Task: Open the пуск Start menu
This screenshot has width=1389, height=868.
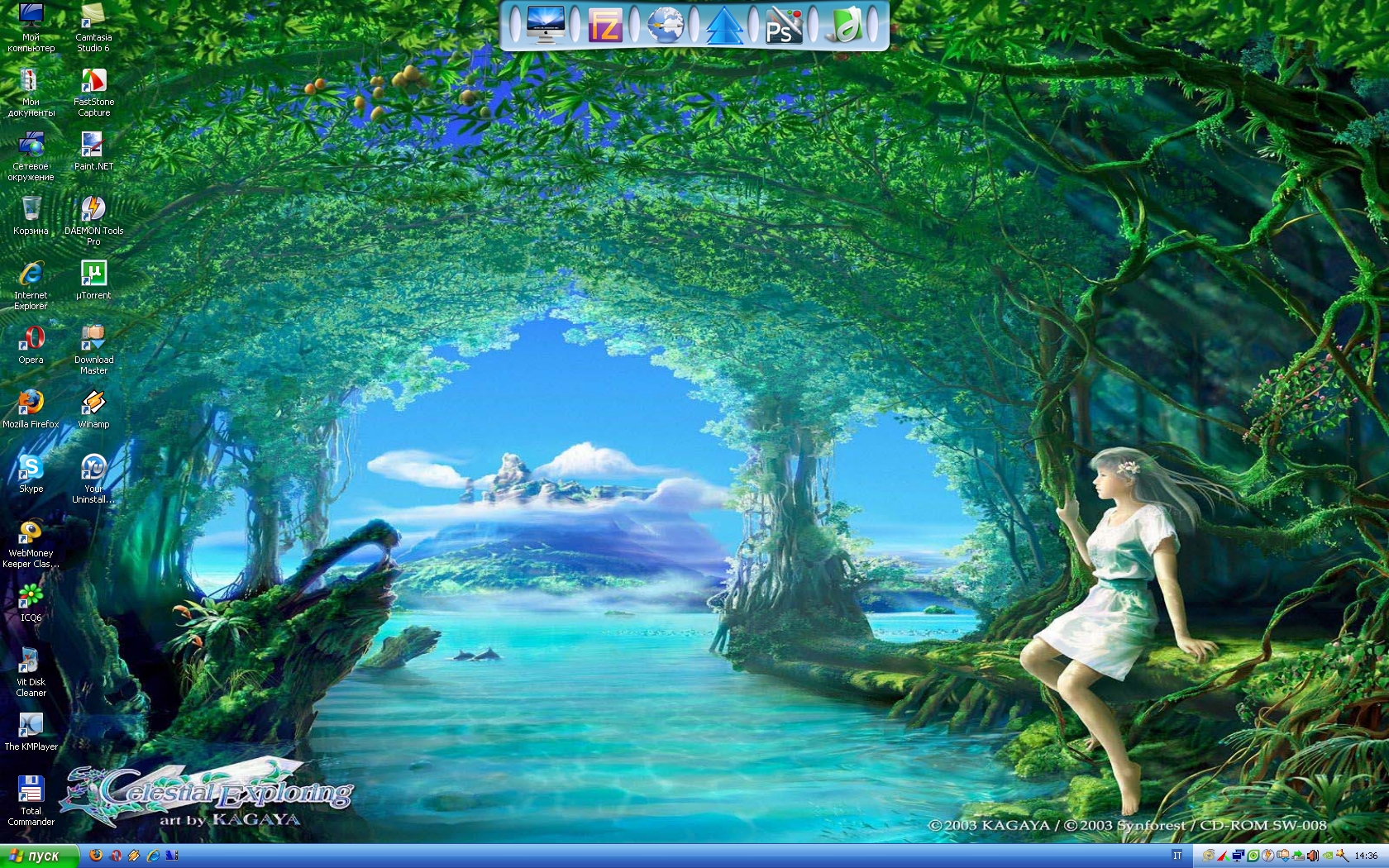Action: tap(38, 856)
